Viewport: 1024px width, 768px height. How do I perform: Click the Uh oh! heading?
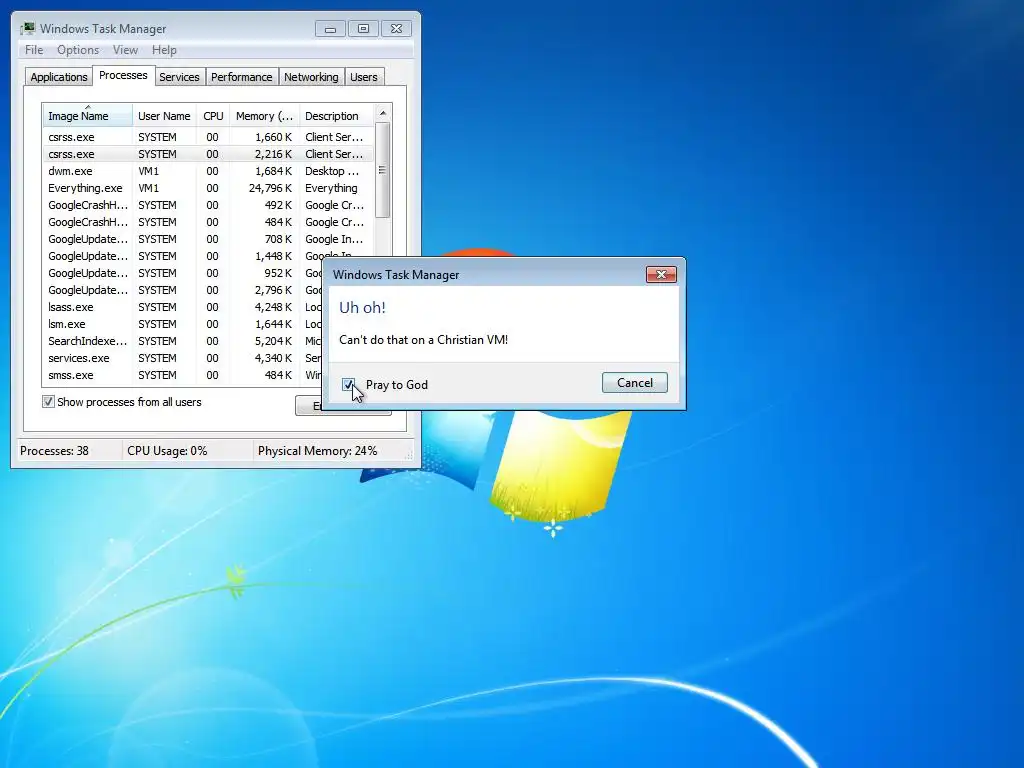[x=362, y=308]
